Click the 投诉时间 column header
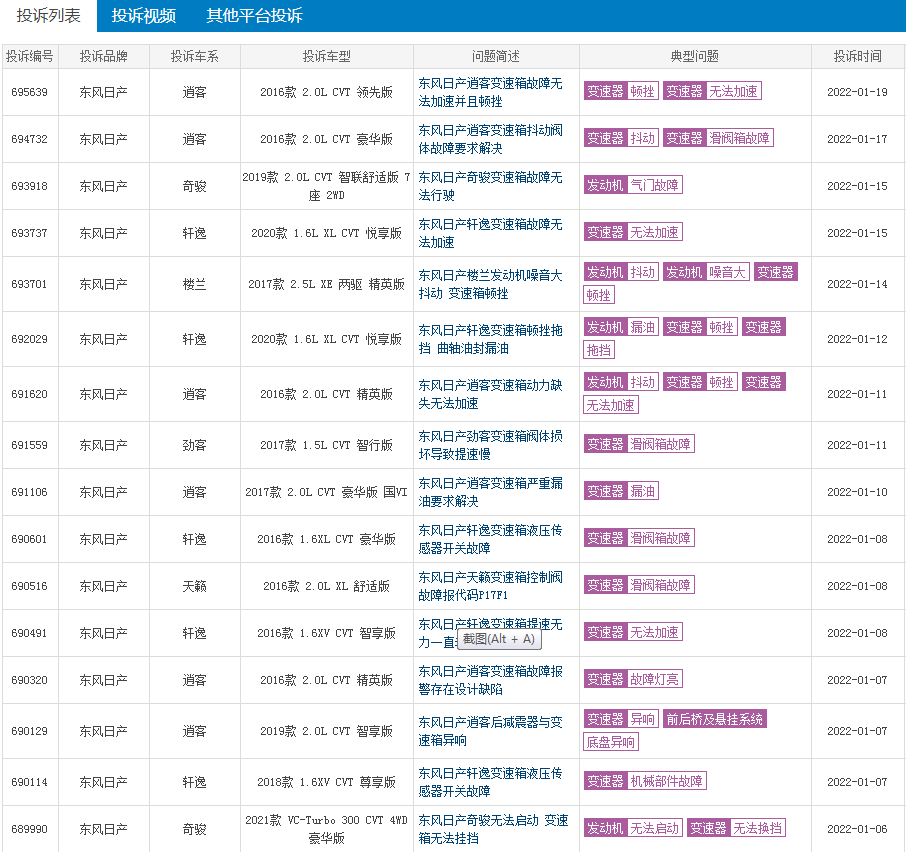The width and height of the screenshot is (906, 852). [858, 57]
